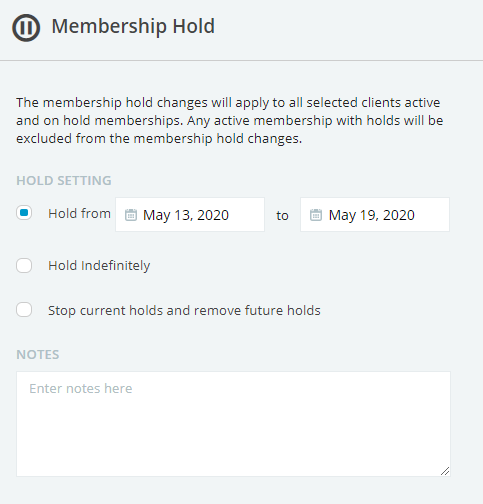Screen dimensions: 483x504
Task: Click the membership hold description paragraph
Action: click(x=230, y=121)
